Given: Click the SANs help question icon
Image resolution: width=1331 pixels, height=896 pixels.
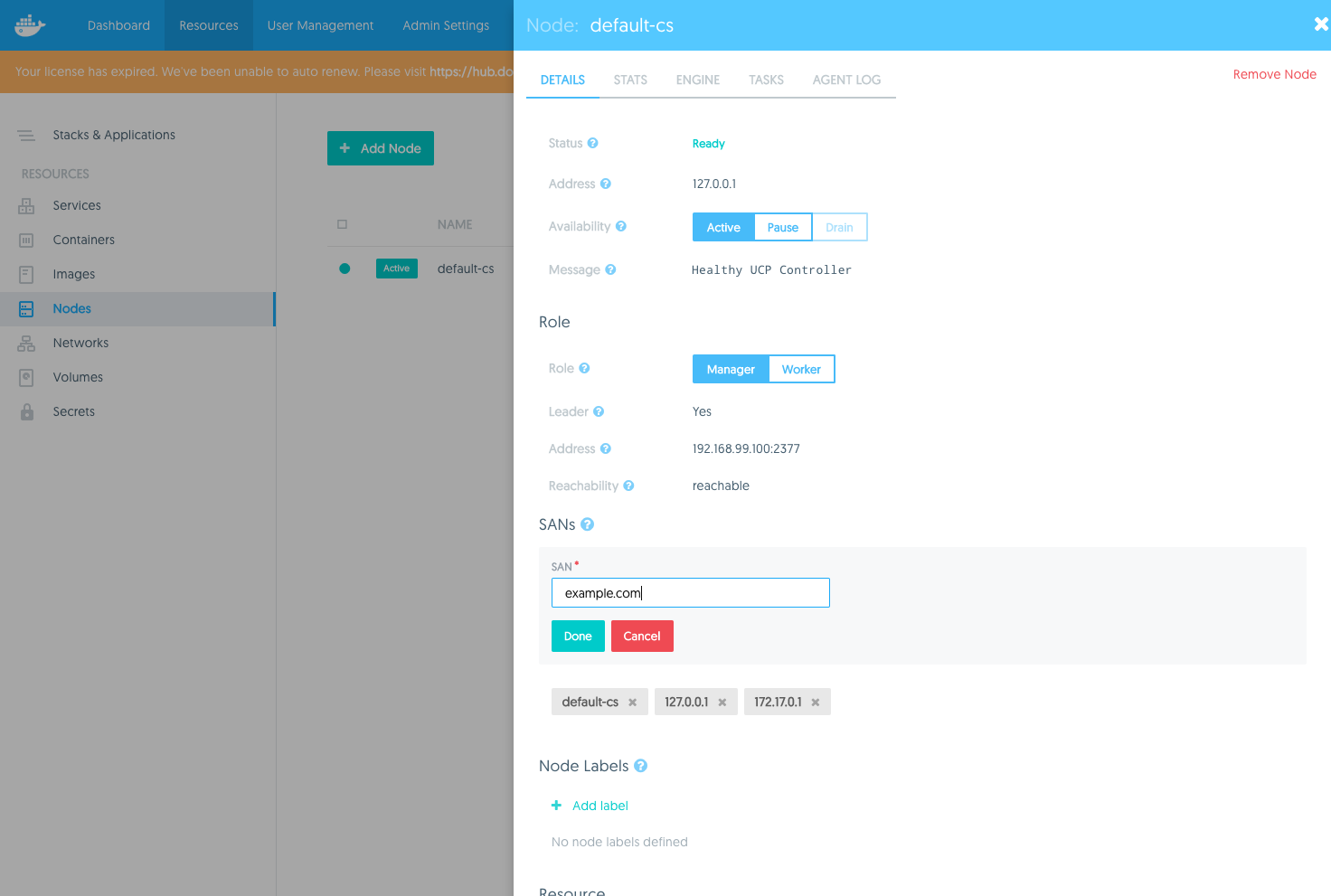Looking at the screenshot, I should coord(587,524).
